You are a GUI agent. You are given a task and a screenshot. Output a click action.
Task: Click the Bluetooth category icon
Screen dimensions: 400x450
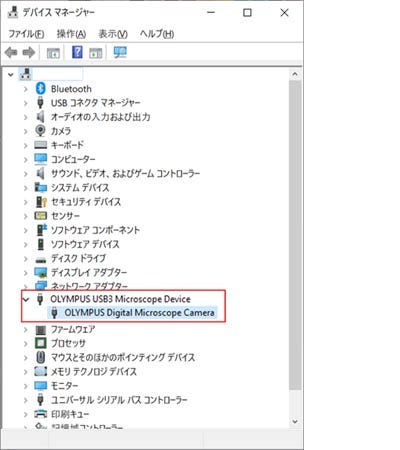[x=40, y=89]
